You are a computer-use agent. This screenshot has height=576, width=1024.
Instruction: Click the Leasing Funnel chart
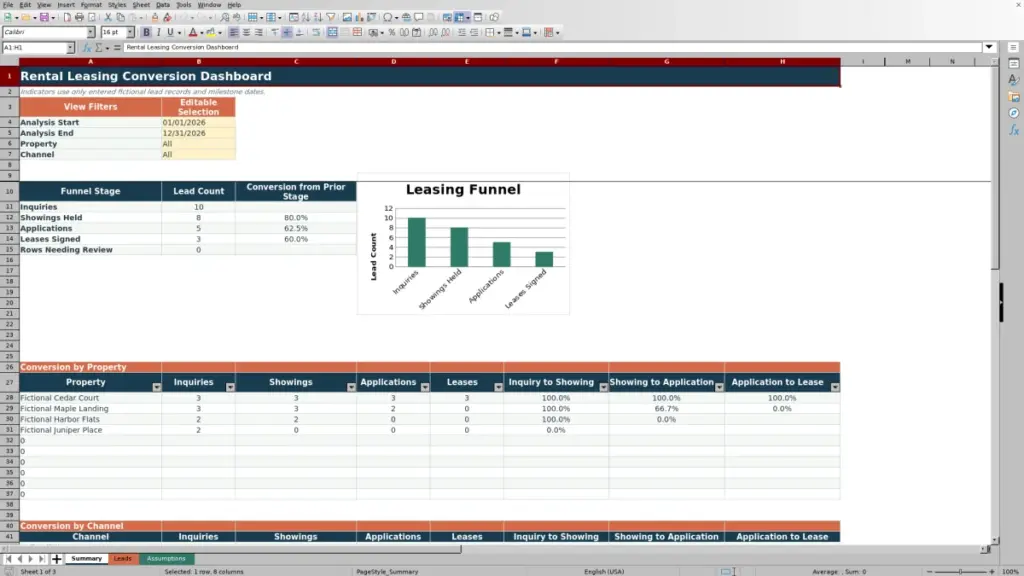coord(463,244)
